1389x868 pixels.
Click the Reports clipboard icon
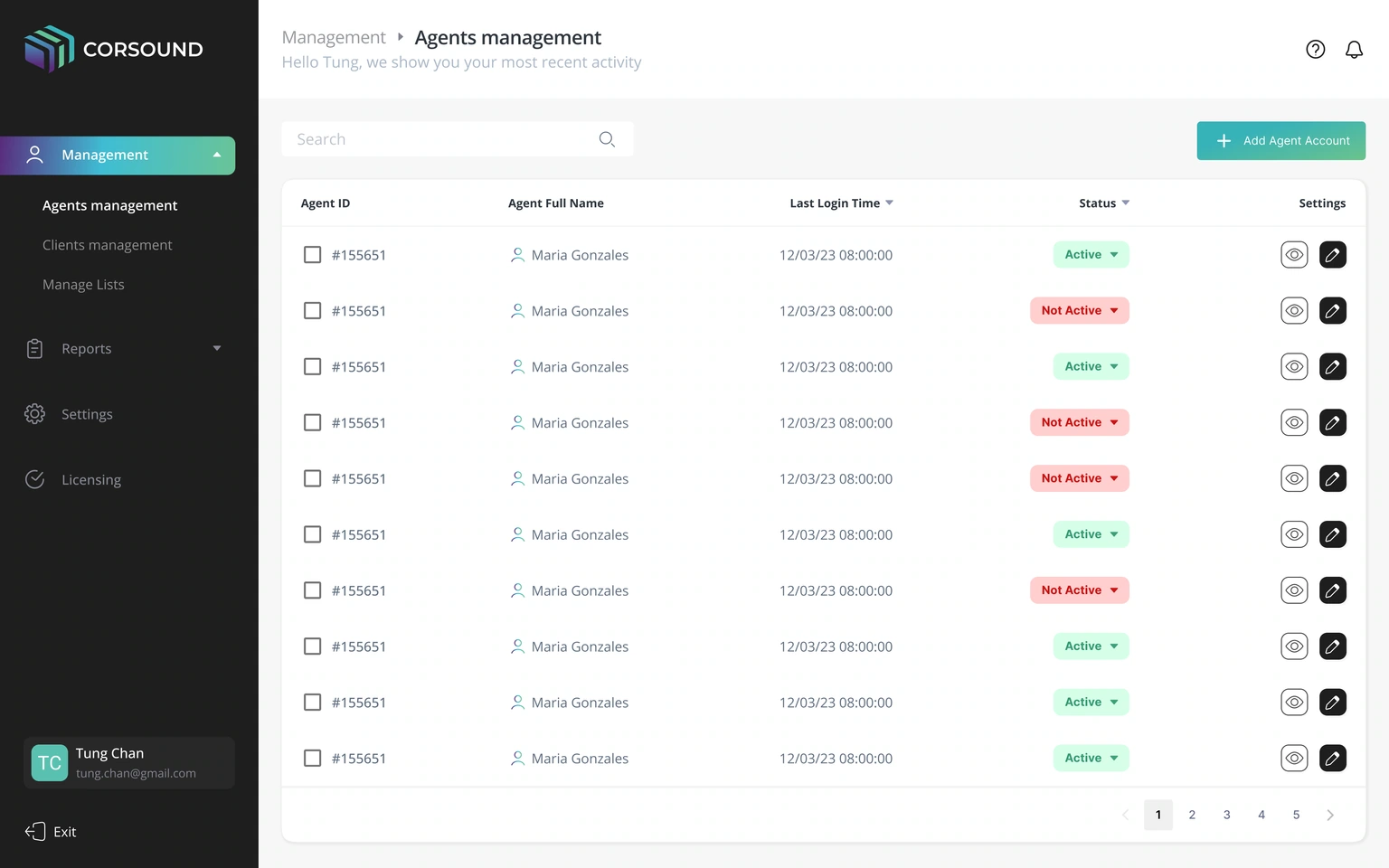point(34,348)
